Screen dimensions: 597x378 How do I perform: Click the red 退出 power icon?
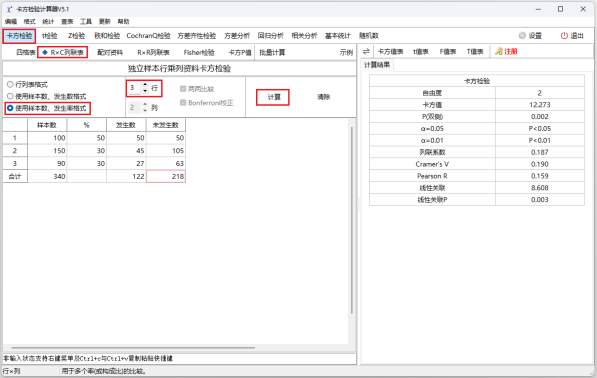coord(564,36)
